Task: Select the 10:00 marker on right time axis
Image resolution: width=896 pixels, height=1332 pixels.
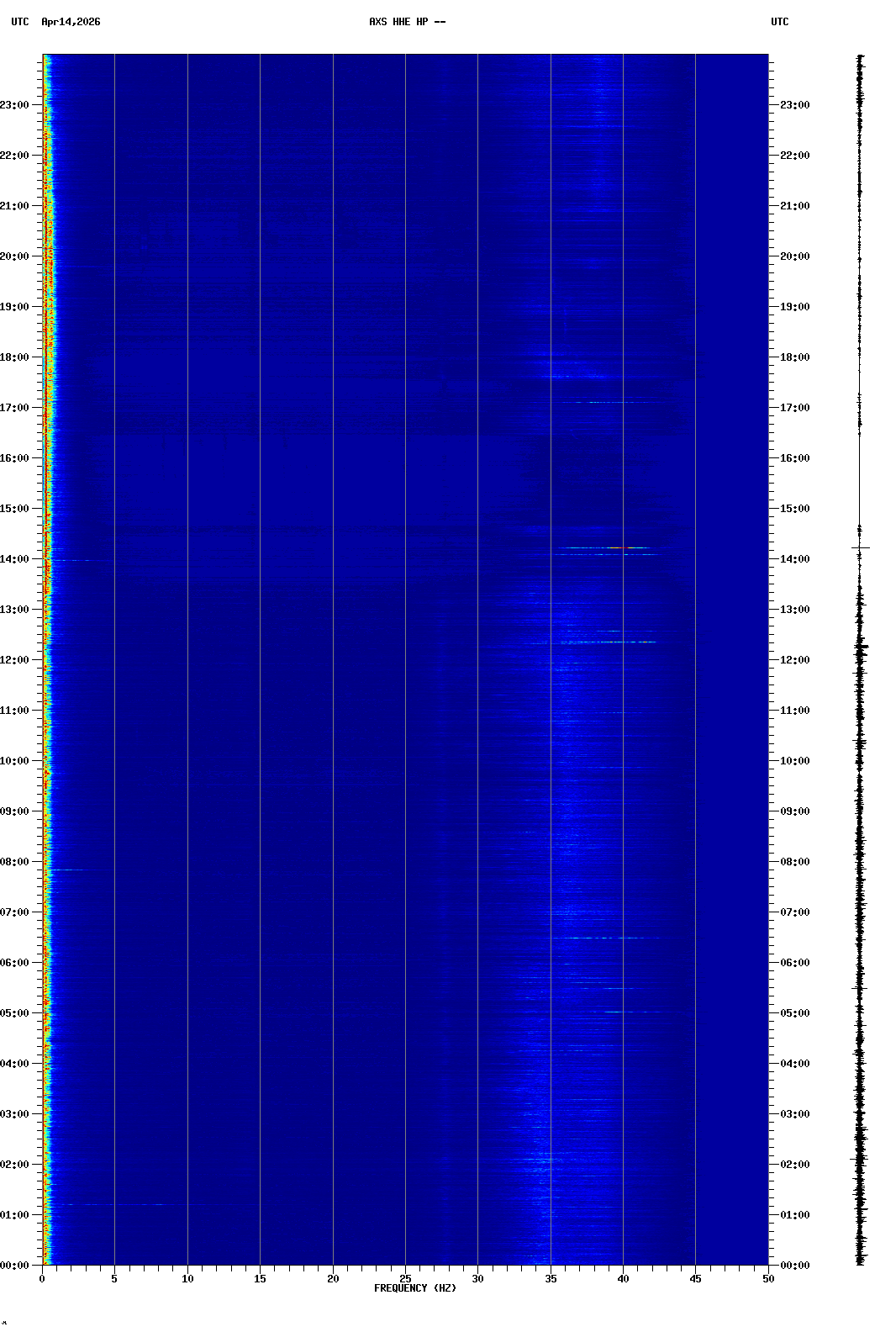Action: click(794, 761)
